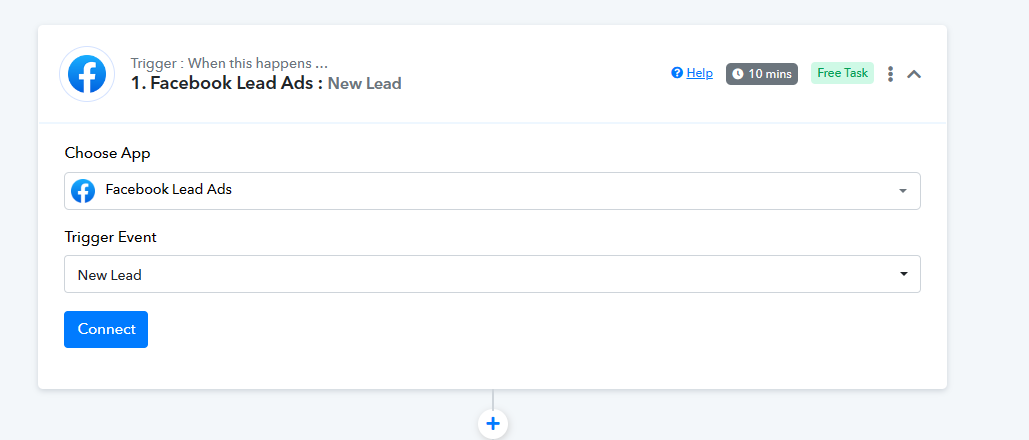Image resolution: width=1029 pixels, height=440 pixels.
Task: Click the Choose App dropdown arrow
Action: 903,191
